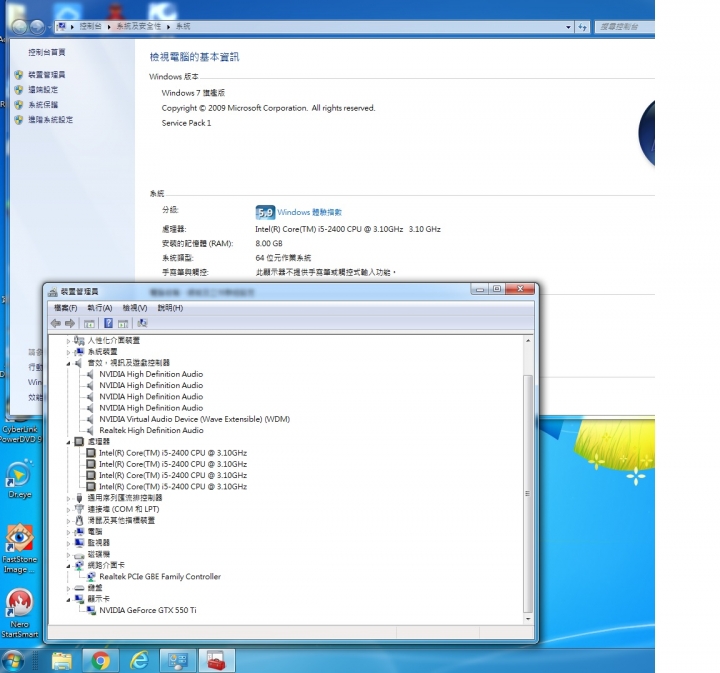Open the 裝置管理員 sidebar link
Image resolution: width=720 pixels, height=673 pixels.
(x=46, y=74)
